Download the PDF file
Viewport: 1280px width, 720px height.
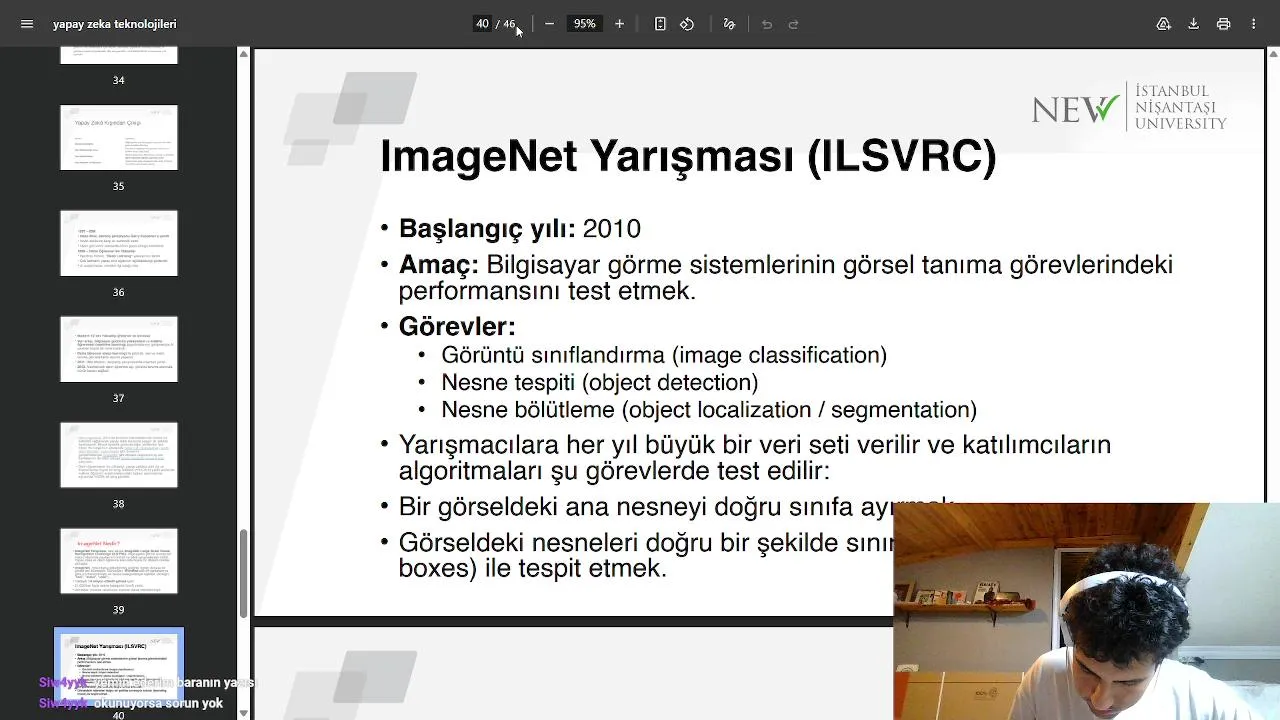pos(1193,24)
